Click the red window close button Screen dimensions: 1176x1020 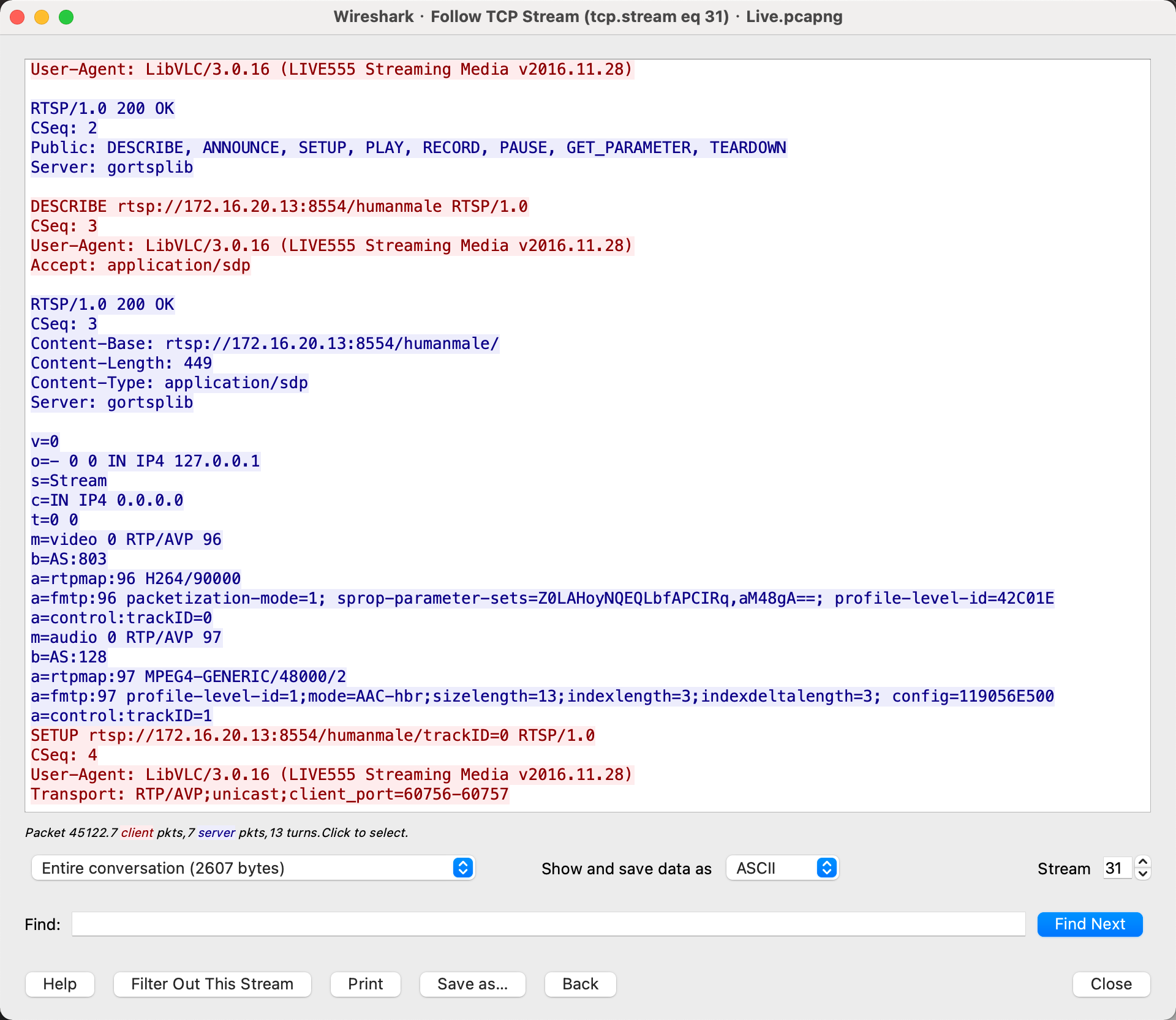[18, 17]
